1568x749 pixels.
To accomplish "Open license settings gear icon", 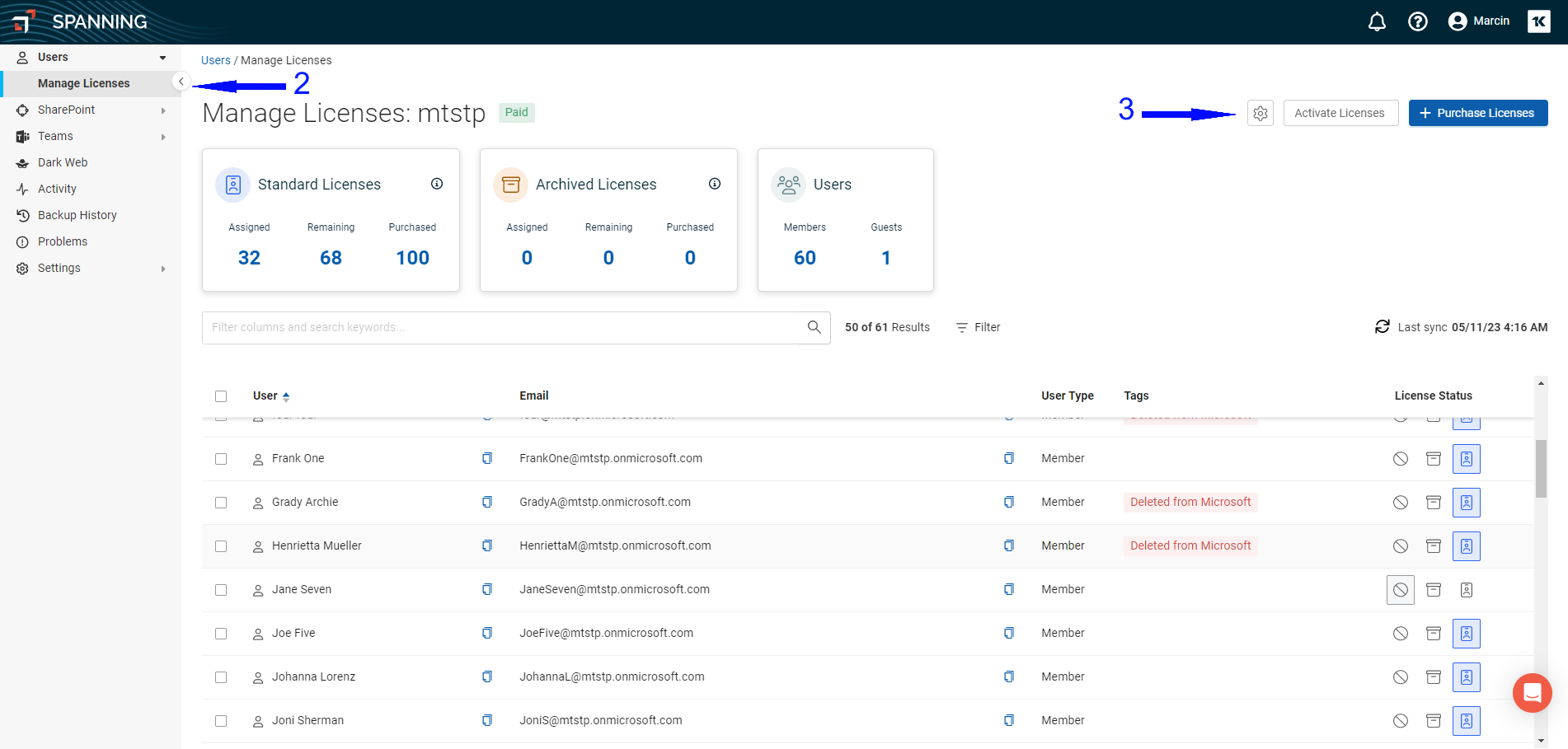I will [1261, 113].
